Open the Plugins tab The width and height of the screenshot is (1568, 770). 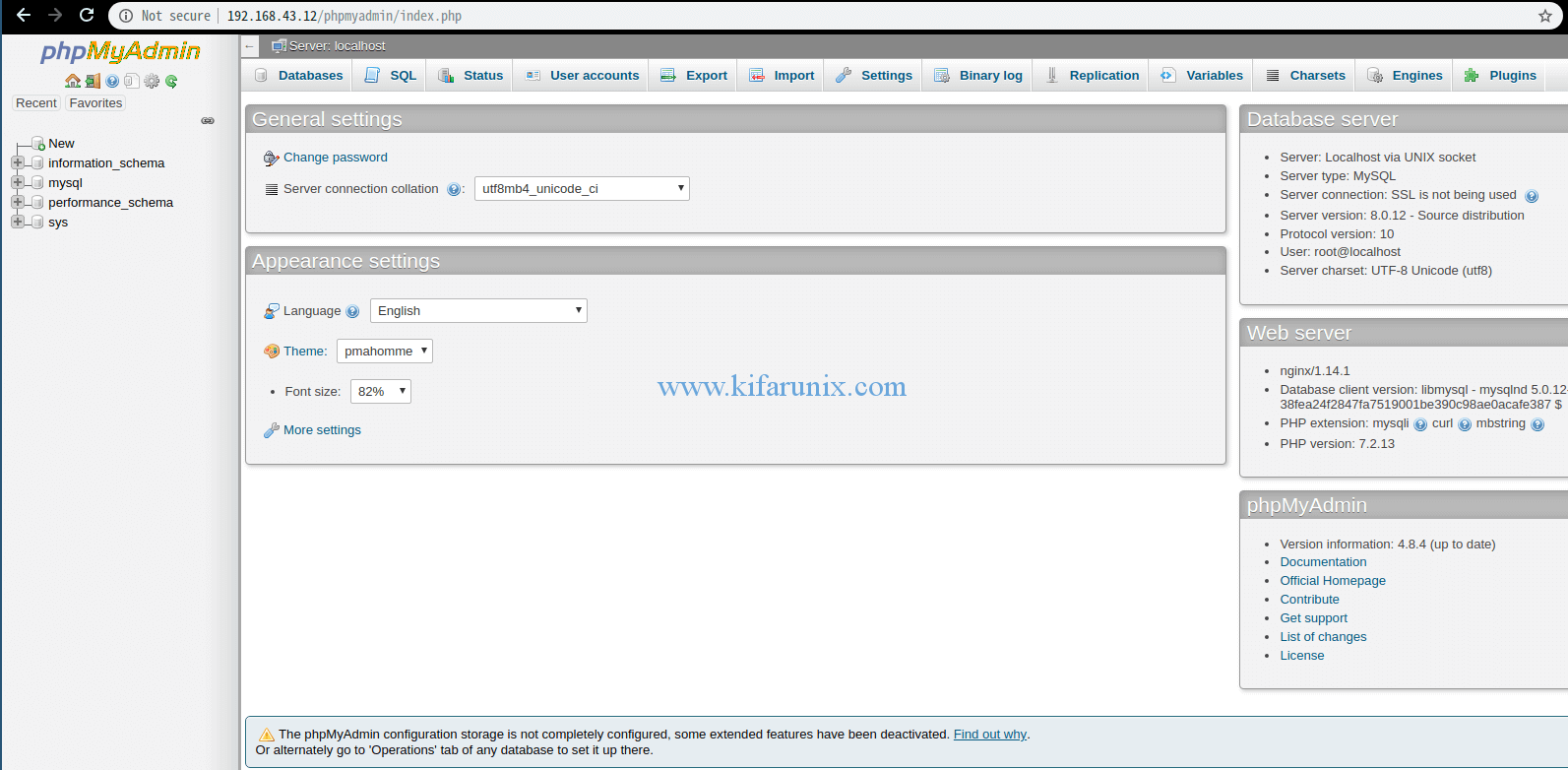[x=1500, y=76]
